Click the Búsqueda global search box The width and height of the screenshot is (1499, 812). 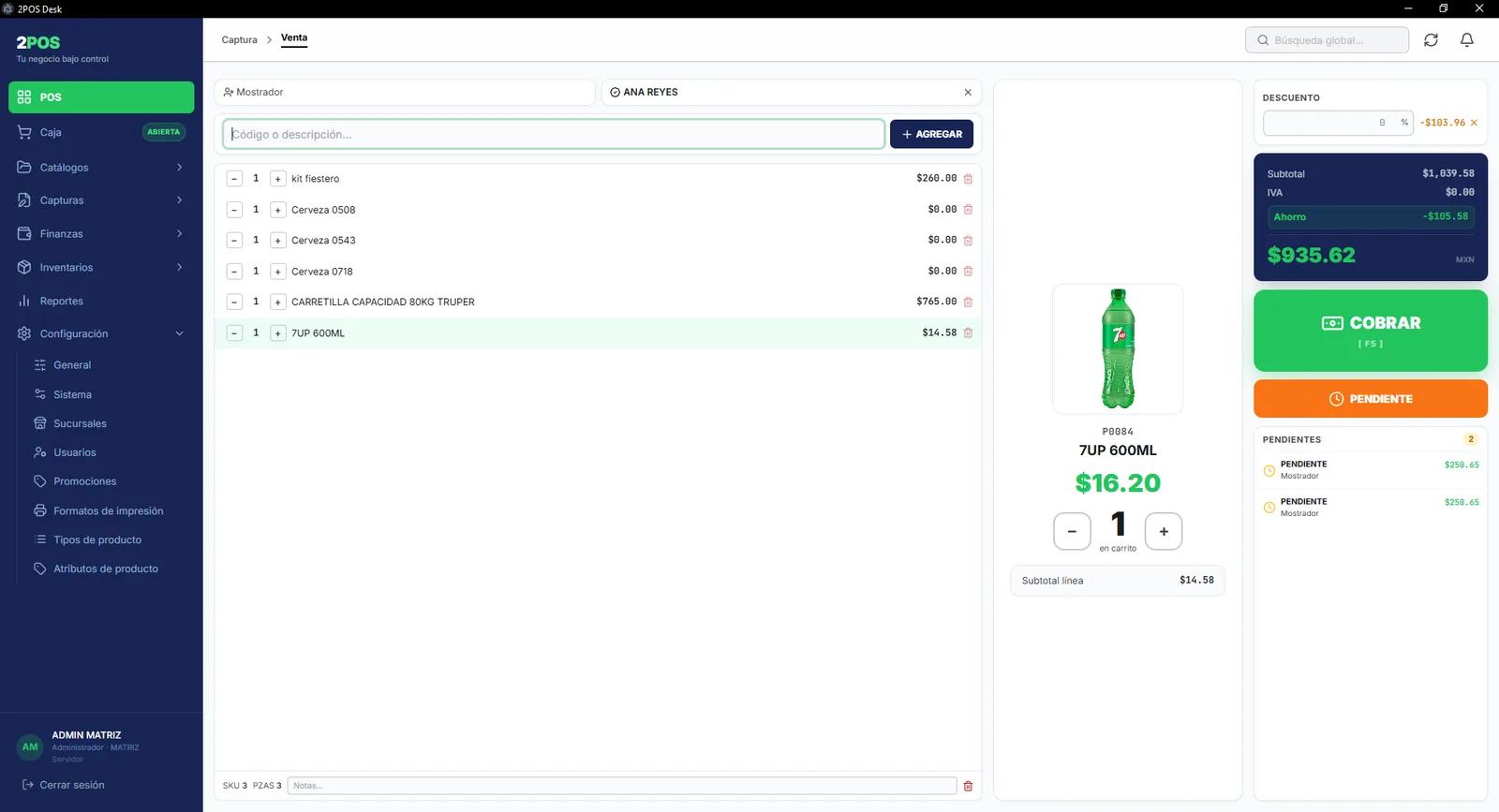point(1327,40)
